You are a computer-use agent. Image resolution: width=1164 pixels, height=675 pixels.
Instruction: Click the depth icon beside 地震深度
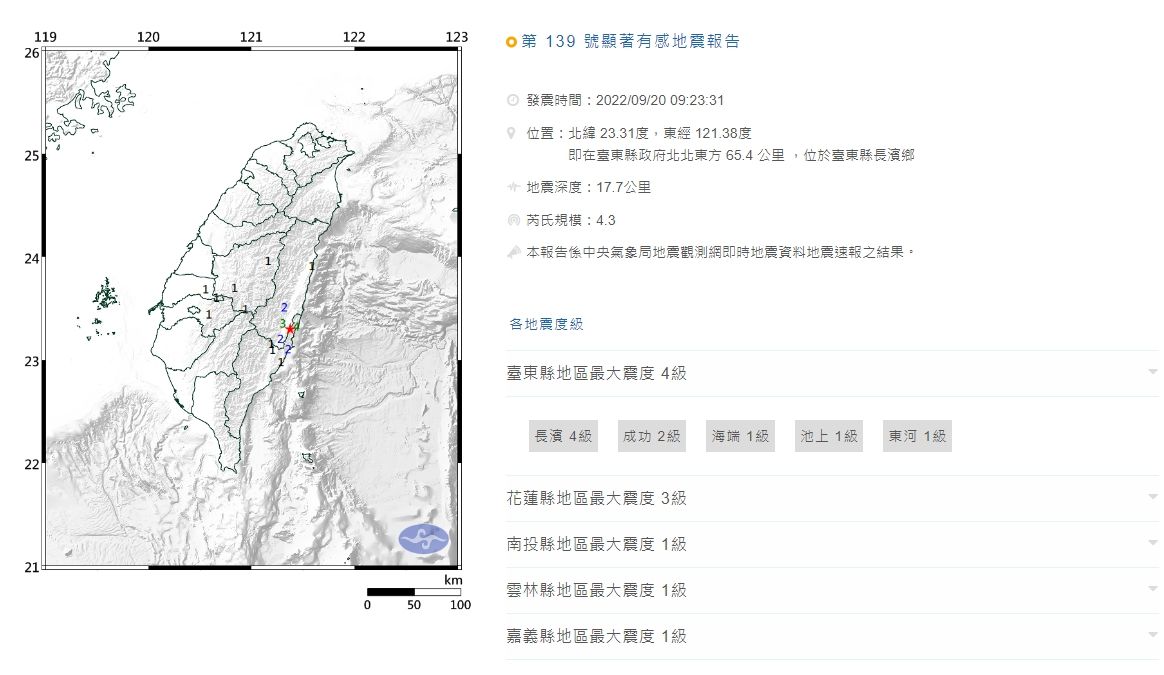coord(513,187)
